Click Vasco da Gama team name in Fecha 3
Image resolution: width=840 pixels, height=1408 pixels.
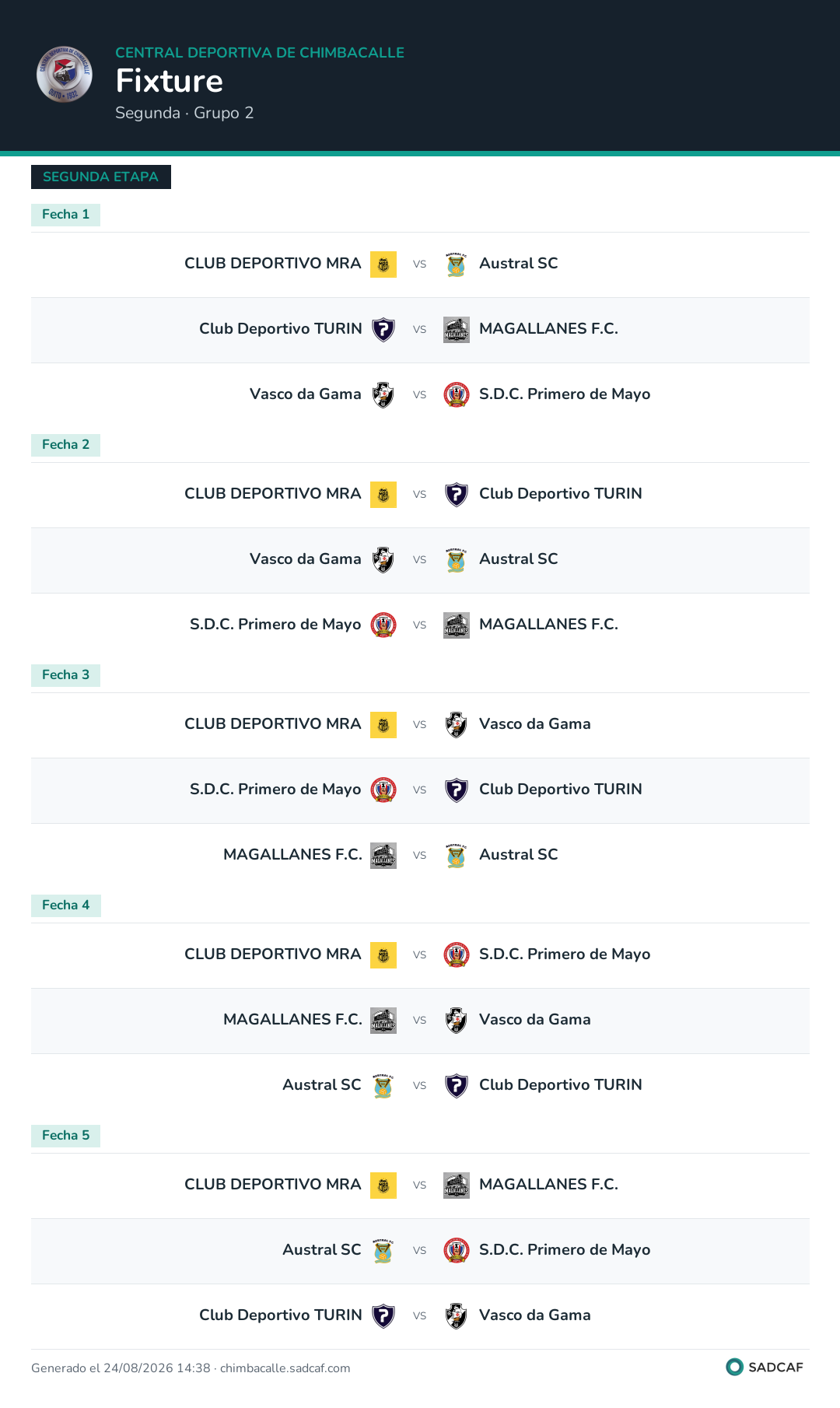click(x=535, y=724)
